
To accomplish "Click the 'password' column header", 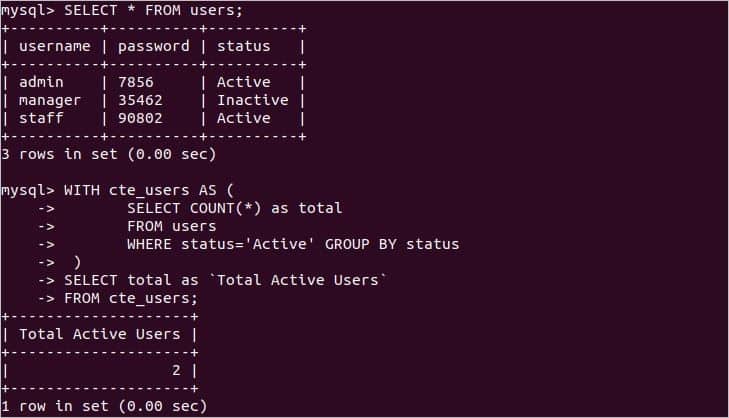I will [x=153, y=46].
